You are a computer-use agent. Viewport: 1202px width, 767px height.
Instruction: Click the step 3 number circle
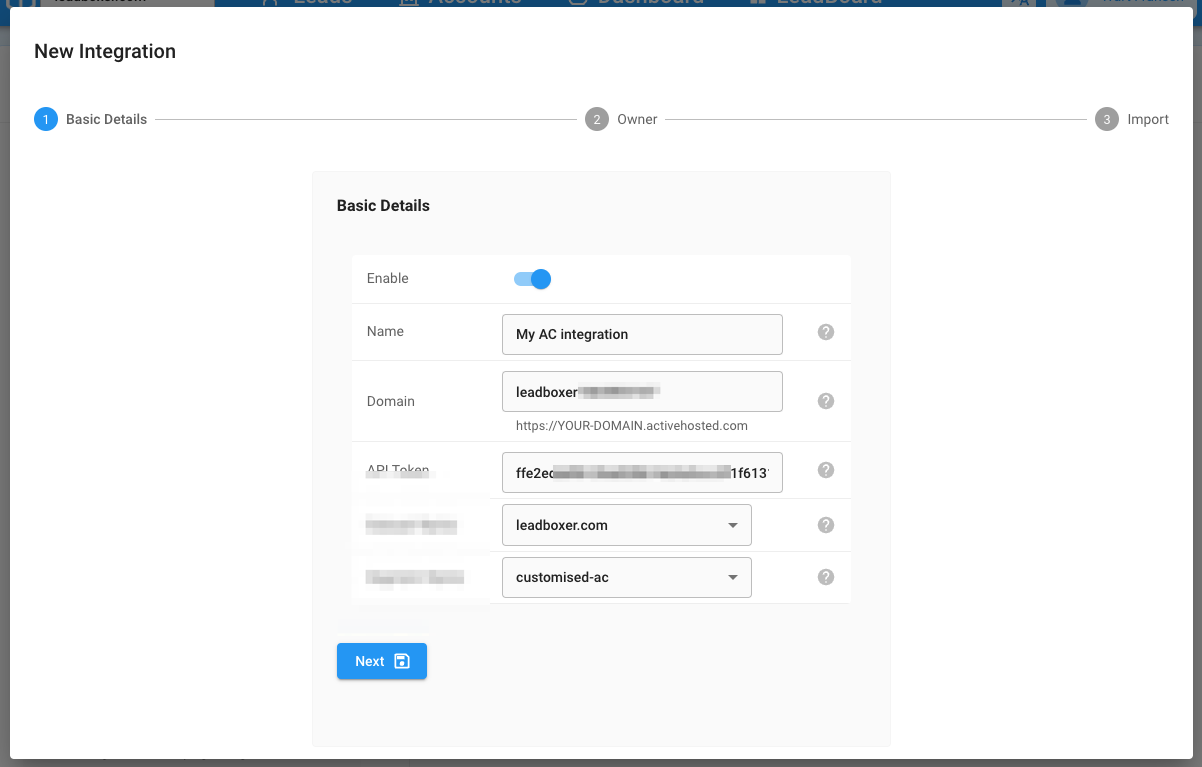[1106, 119]
